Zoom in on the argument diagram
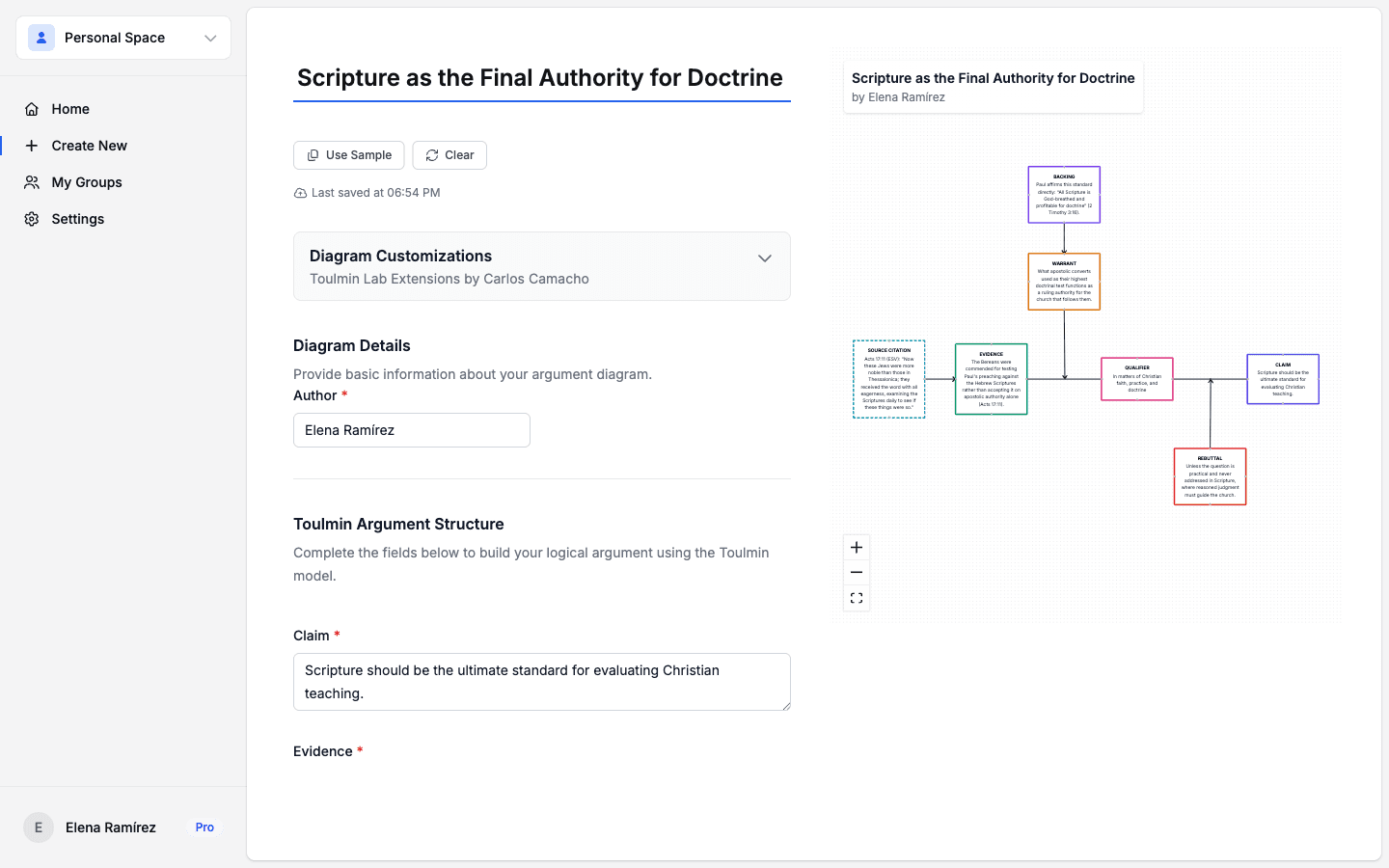Viewport: 1389px width, 868px height. 856,547
